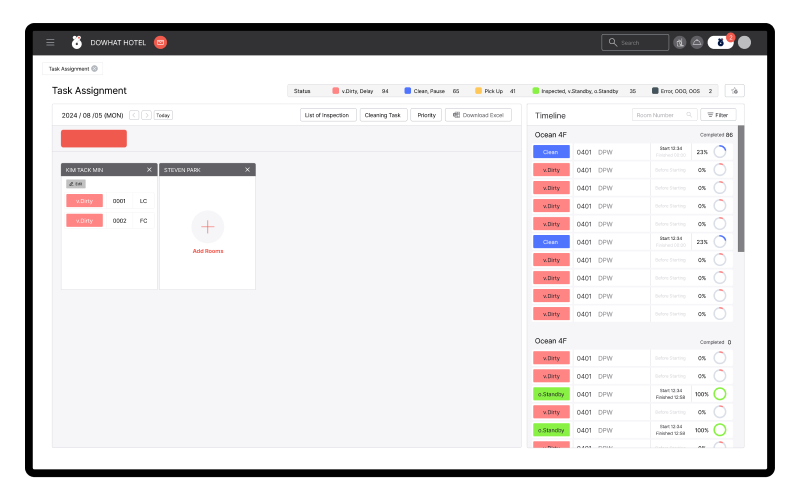Image resolution: width=800 pixels, height=500 pixels.
Task: Click the Priority button
Action: tap(427, 115)
